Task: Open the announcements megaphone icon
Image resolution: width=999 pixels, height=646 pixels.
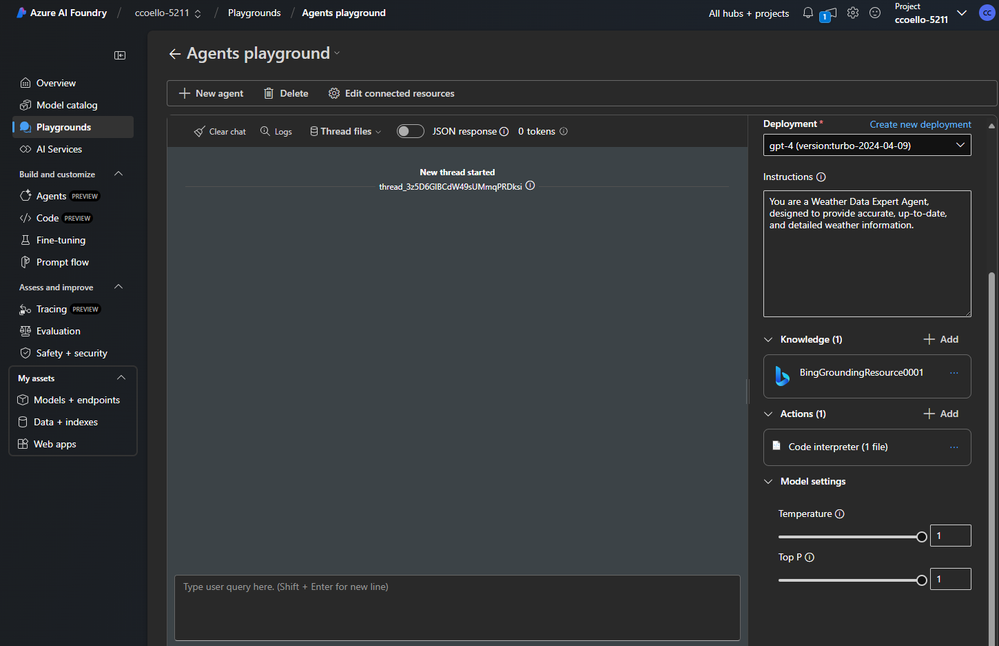Action: [828, 13]
